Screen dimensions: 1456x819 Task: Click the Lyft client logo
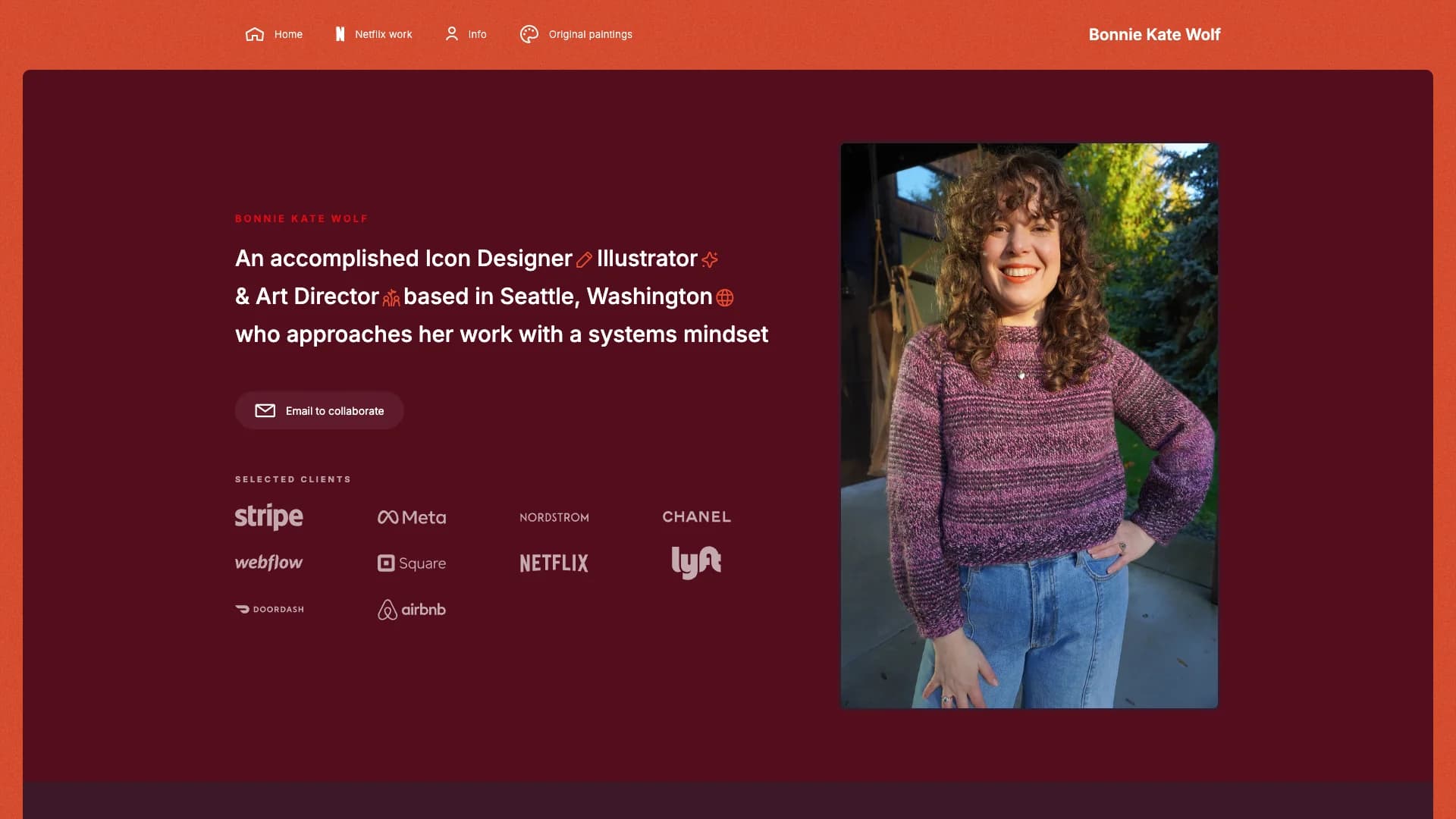(x=697, y=563)
